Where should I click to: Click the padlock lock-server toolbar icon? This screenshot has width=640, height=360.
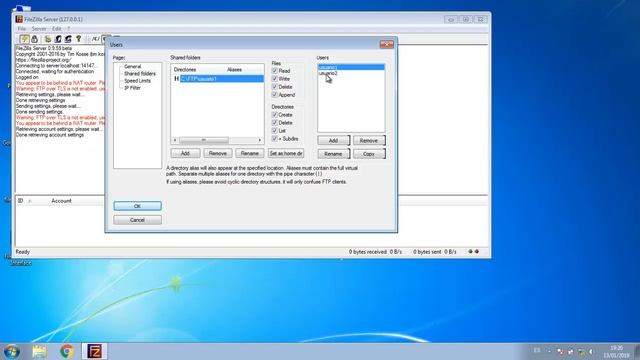[x=35, y=39]
